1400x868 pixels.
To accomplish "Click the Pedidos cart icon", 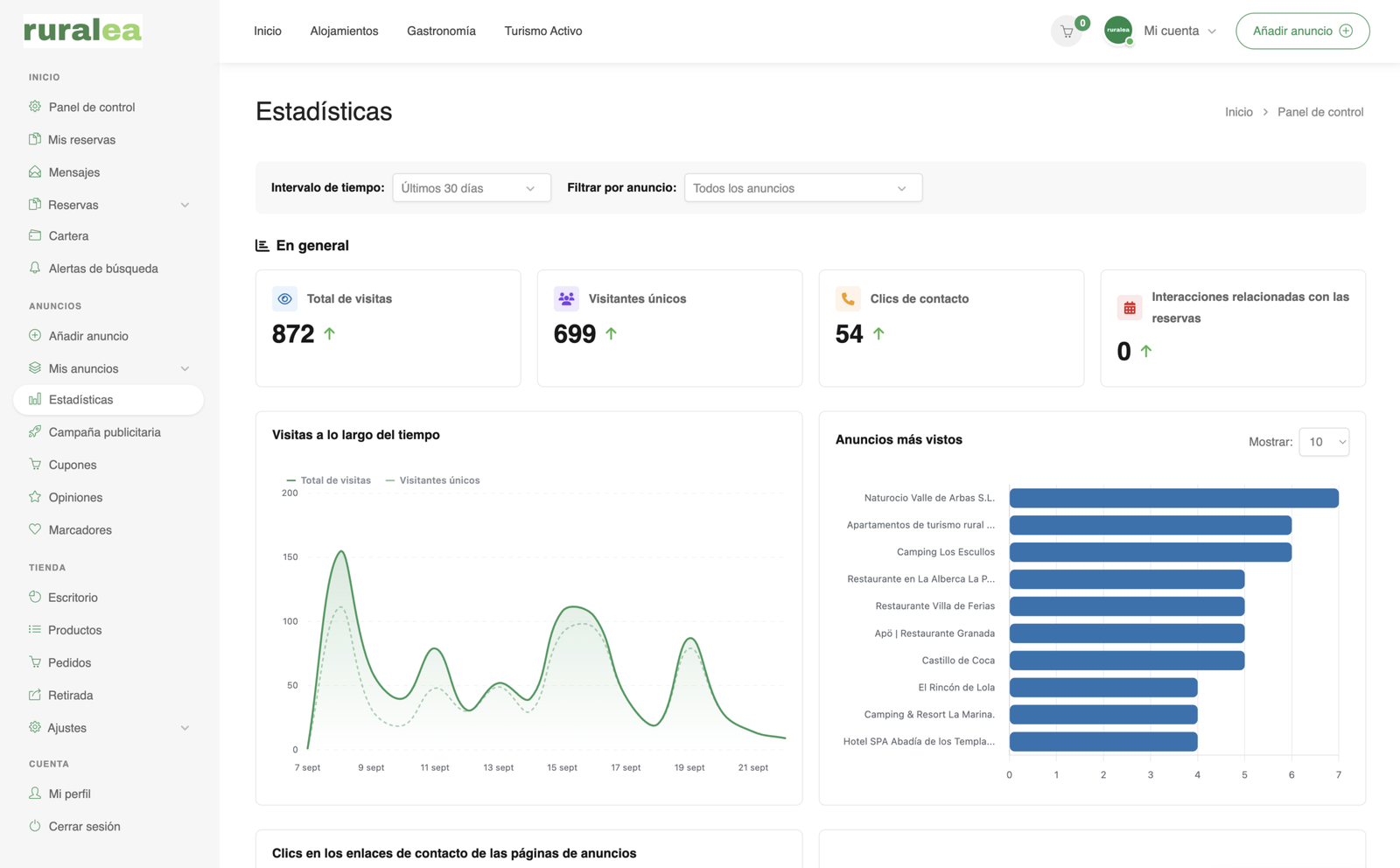I will coord(35,661).
